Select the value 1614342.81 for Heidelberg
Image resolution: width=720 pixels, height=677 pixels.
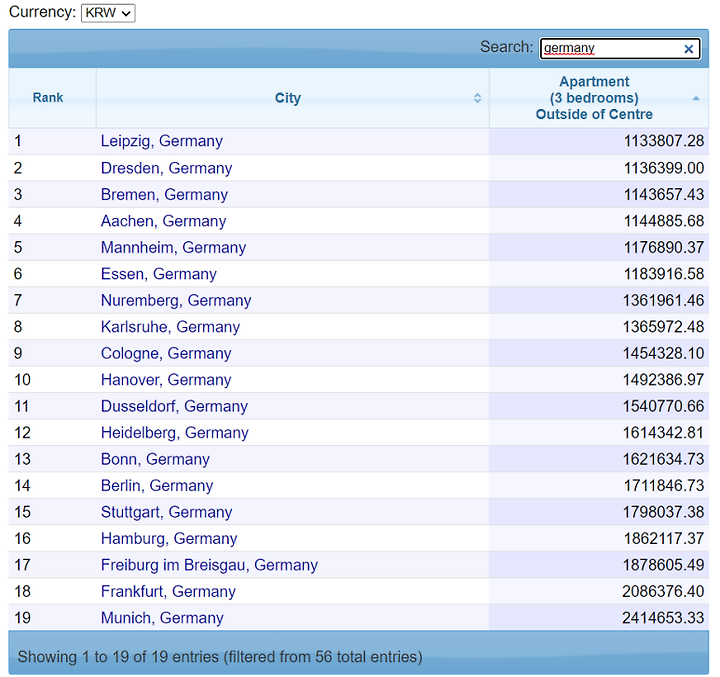[663, 433]
